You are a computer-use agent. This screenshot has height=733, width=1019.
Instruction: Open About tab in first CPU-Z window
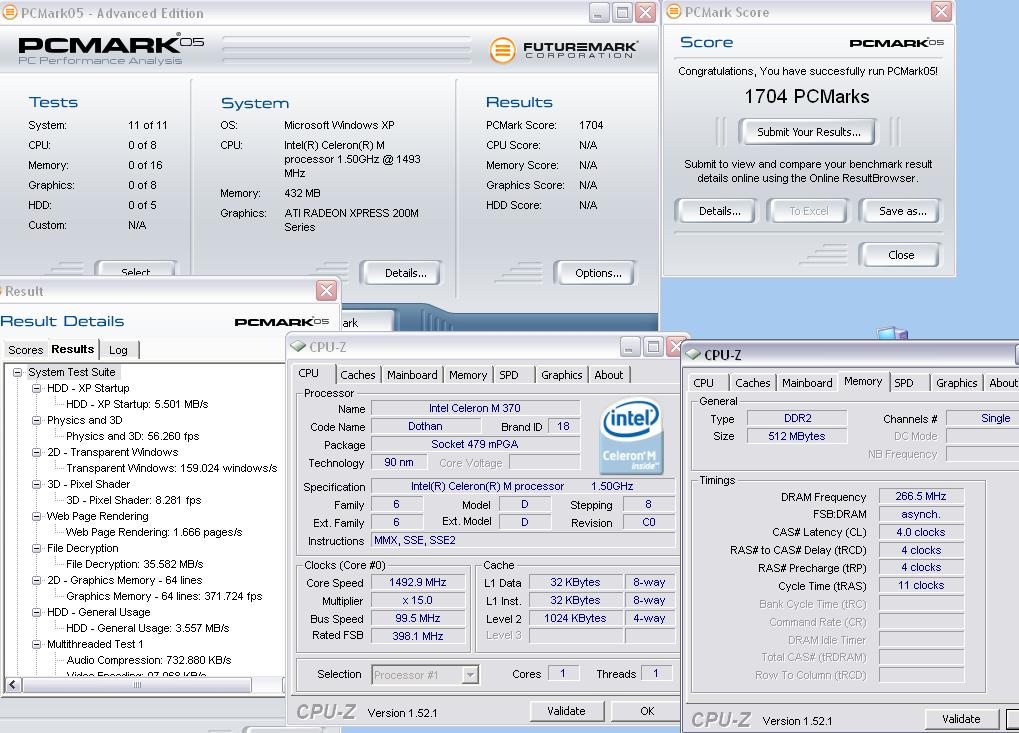coord(609,375)
